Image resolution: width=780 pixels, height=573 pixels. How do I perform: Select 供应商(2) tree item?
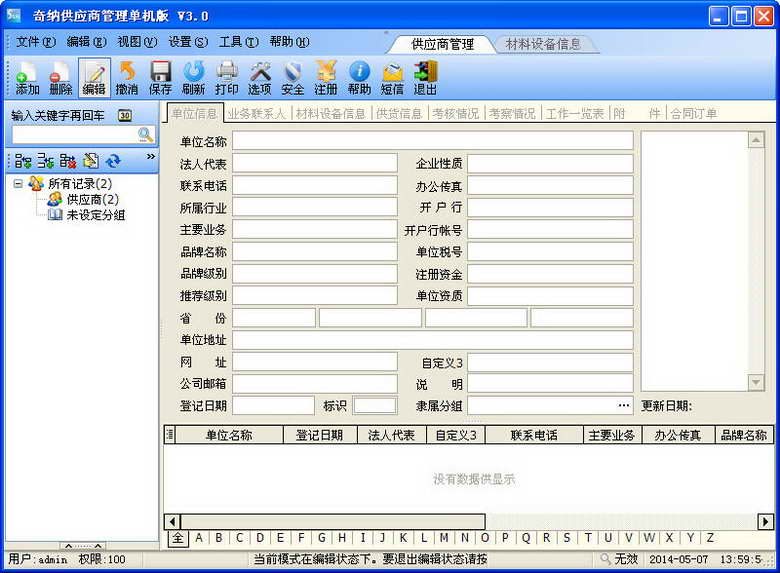pyautogui.click(x=93, y=199)
